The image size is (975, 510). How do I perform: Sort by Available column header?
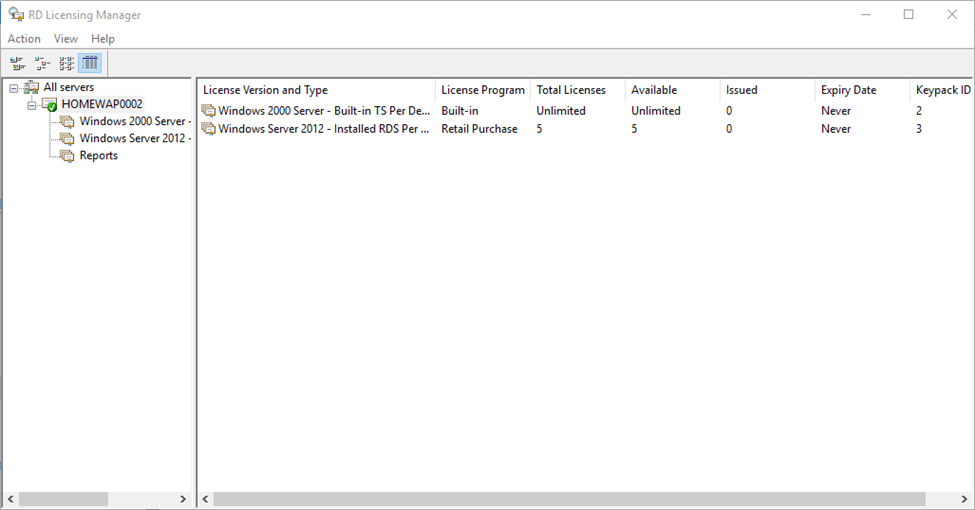pos(672,90)
